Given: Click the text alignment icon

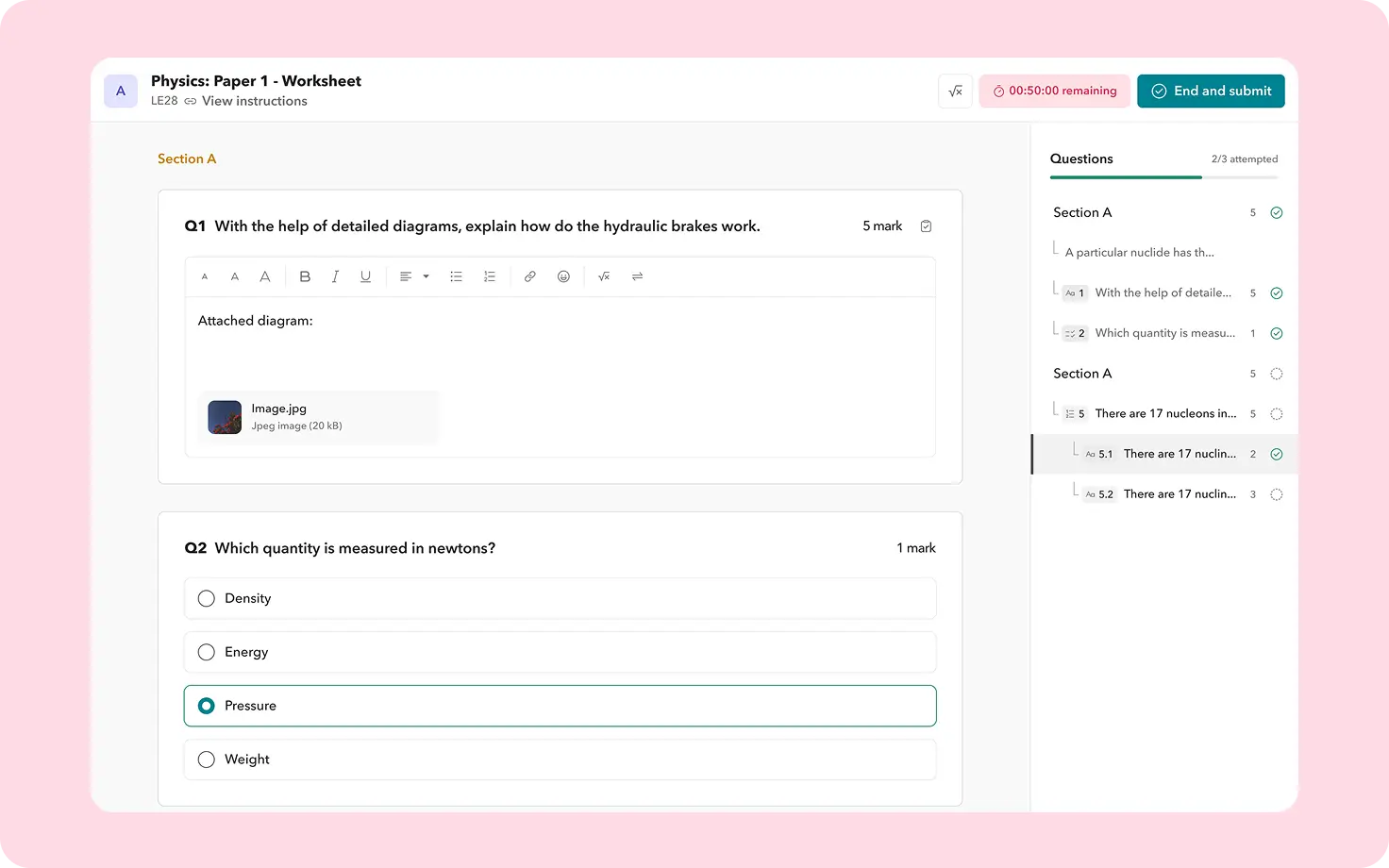Looking at the screenshot, I should (x=406, y=276).
